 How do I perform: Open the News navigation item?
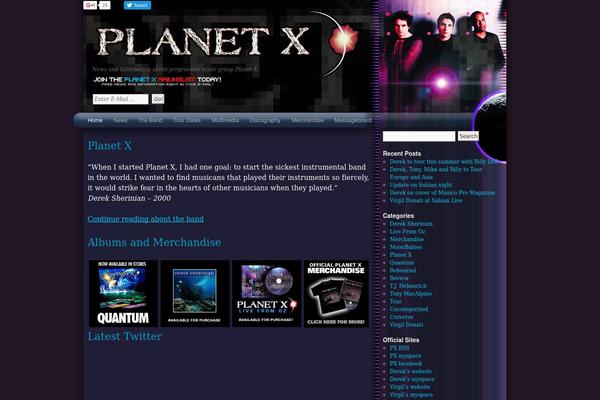coord(120,120)
